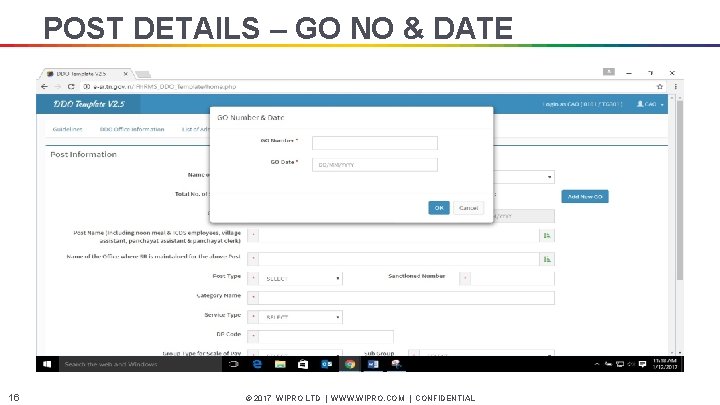
Task: Click the Post Name input field
Action: point(399,235)
